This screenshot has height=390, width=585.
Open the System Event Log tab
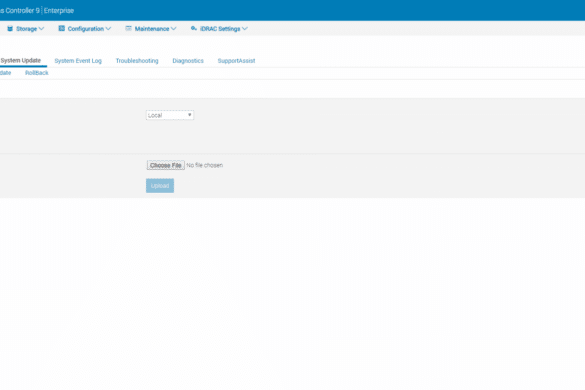coord(78,61)
